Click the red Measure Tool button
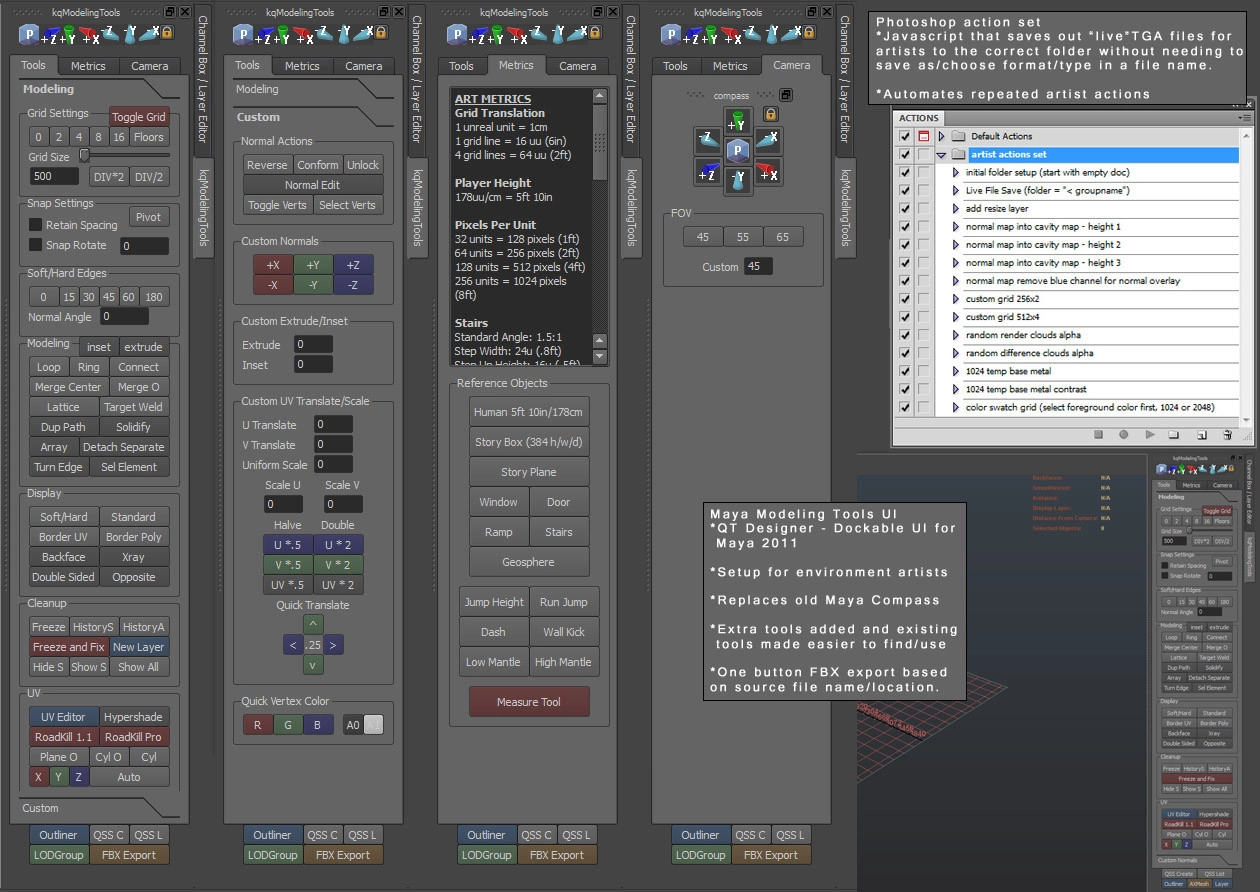The image size is (1260, 892). [x=529, y=702]
